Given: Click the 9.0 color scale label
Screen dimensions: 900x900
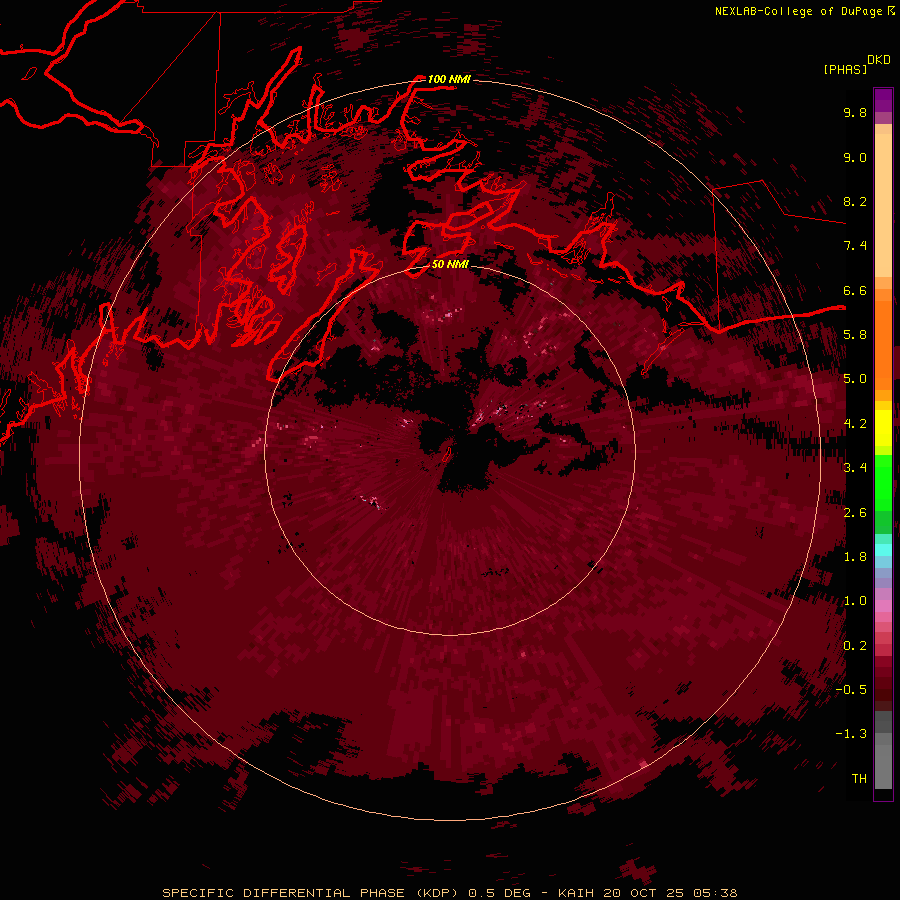Looking at the screenshot, I should click(x=855, y=157).
